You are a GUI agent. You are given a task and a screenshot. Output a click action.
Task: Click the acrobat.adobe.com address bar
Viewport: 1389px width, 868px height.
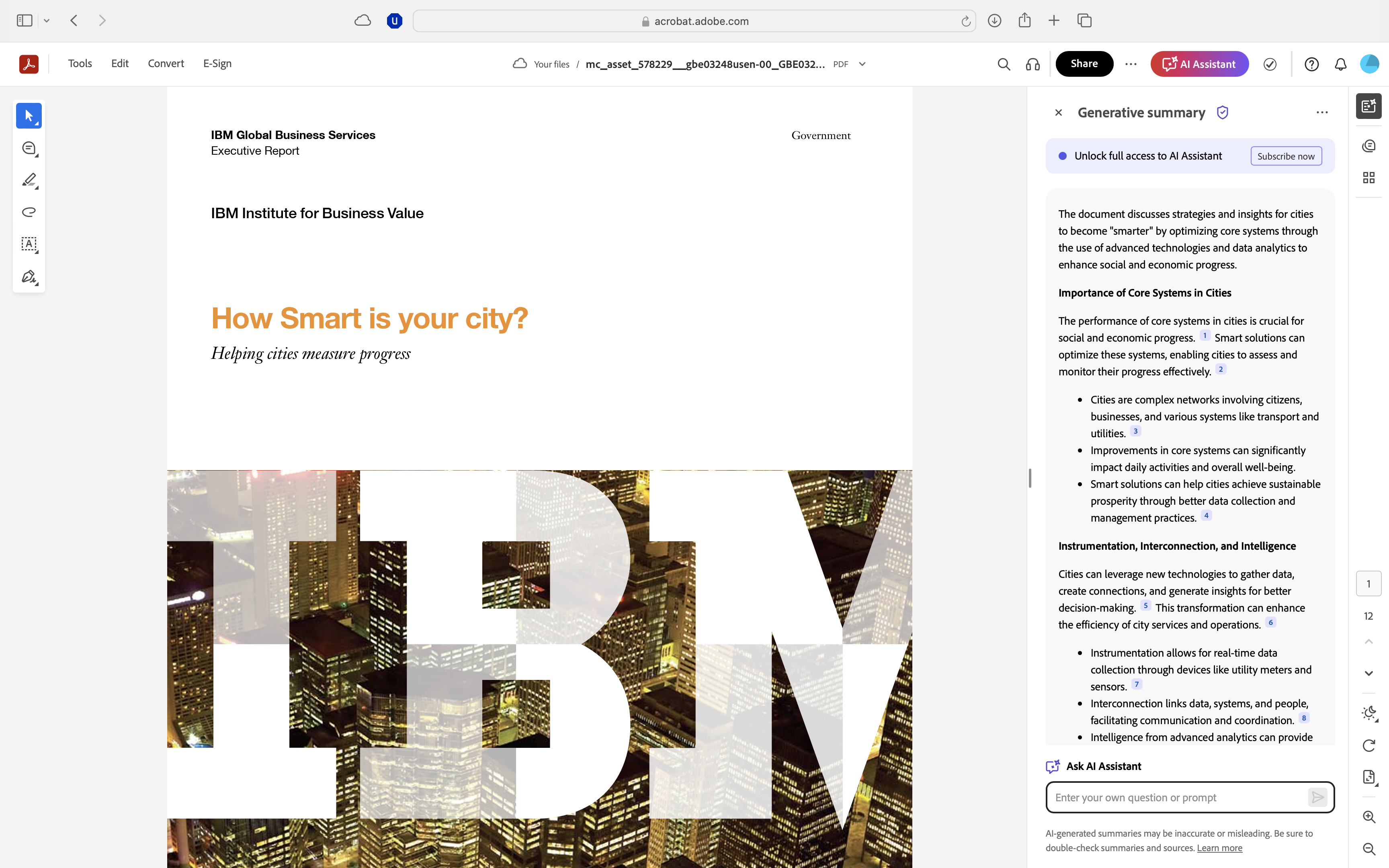coord(694,21)
